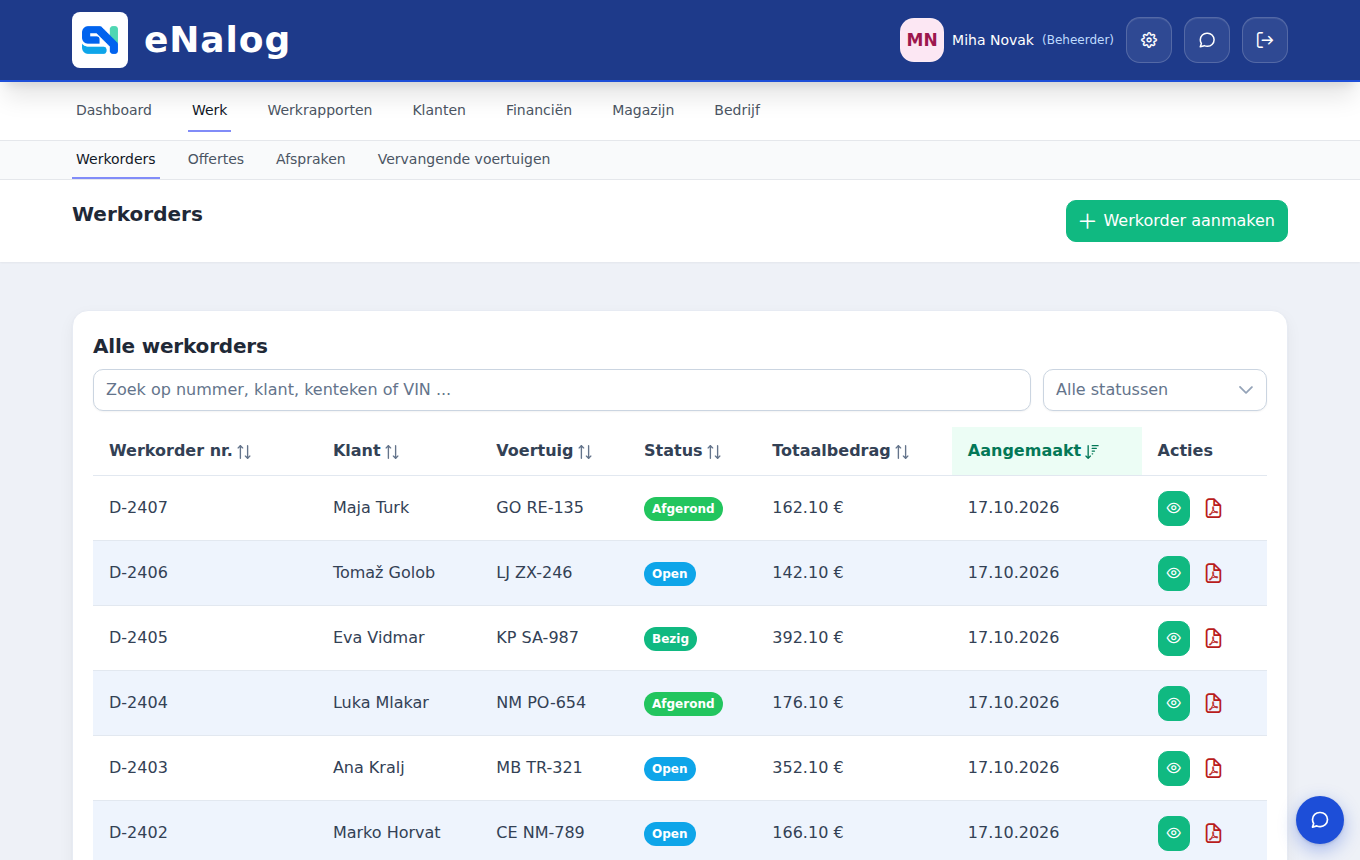Click the MN user avatar

click(922, 40)
